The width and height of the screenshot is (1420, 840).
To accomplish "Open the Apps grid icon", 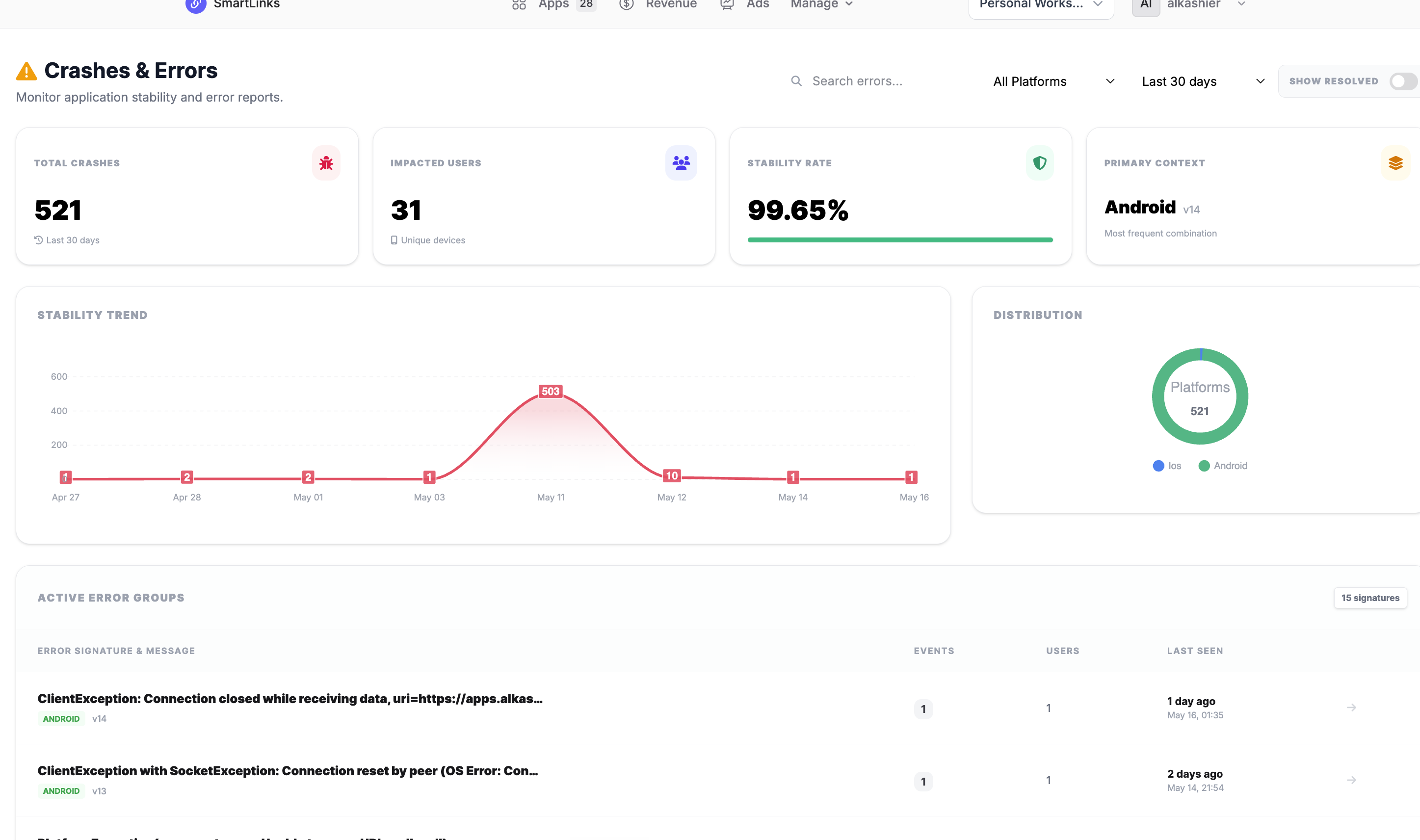I will coord(519,4).
